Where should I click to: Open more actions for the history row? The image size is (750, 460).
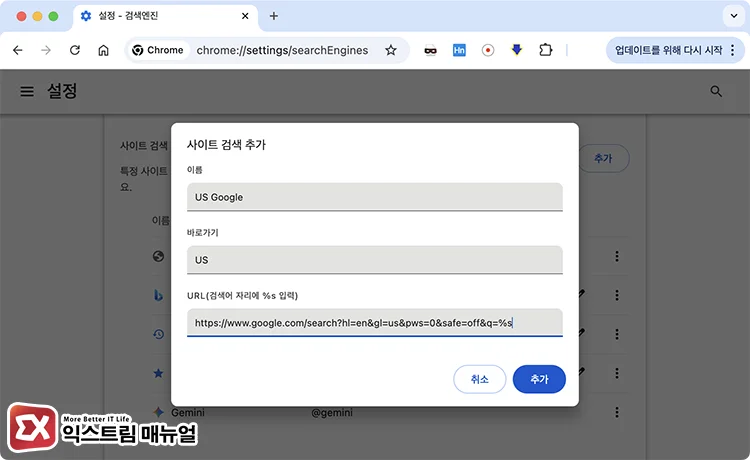point(617,334)
